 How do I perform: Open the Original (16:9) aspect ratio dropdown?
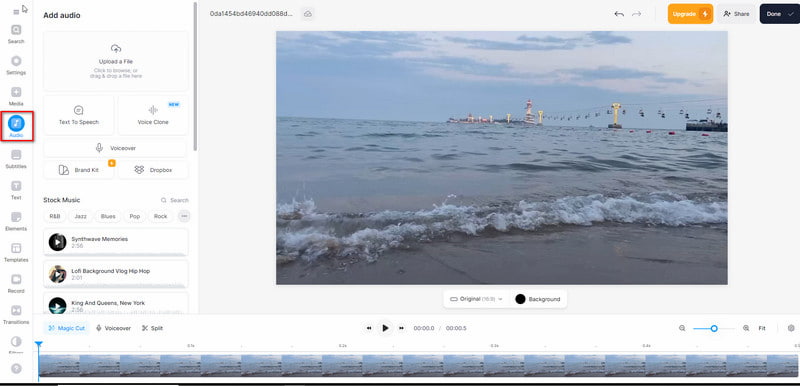coord(477,299)
